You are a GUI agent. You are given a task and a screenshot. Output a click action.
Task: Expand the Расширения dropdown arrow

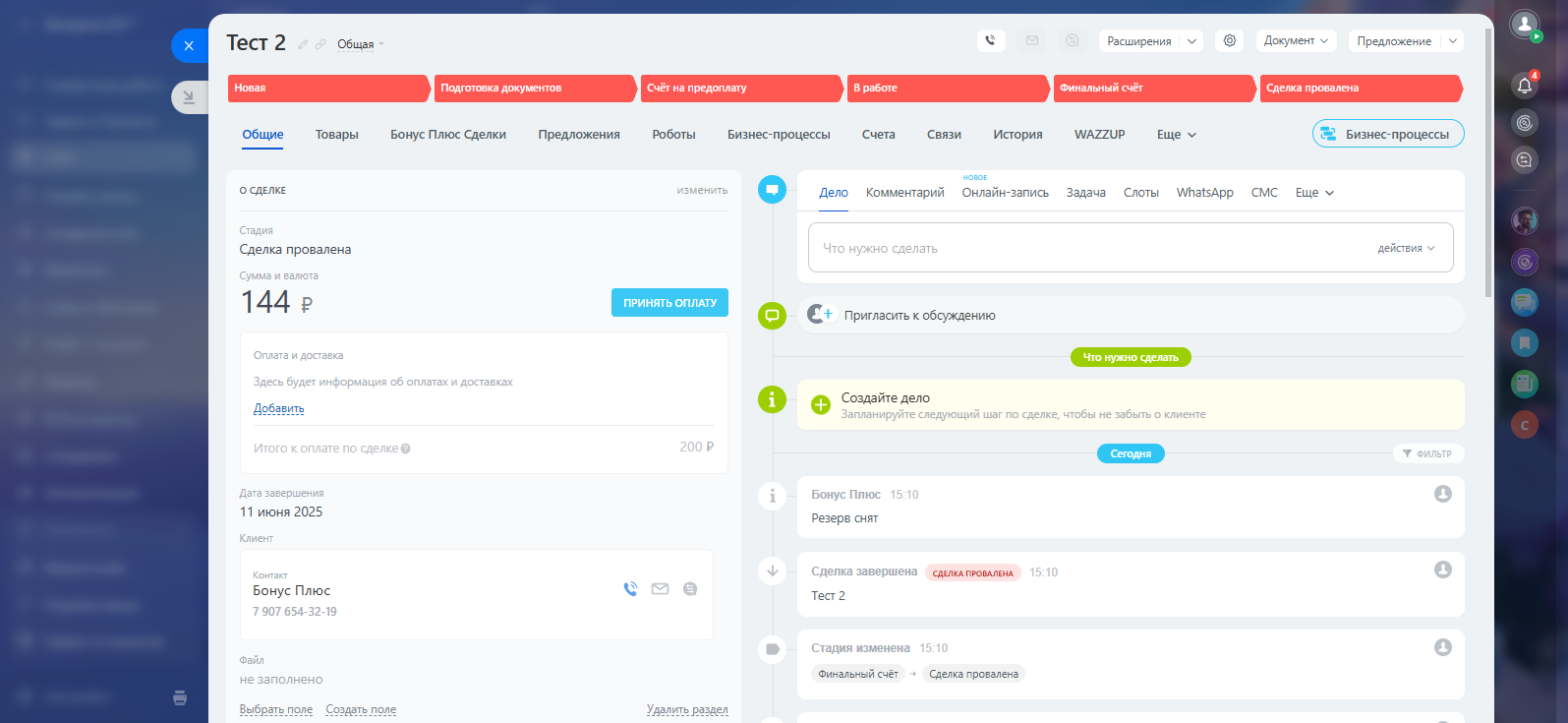1192,41
